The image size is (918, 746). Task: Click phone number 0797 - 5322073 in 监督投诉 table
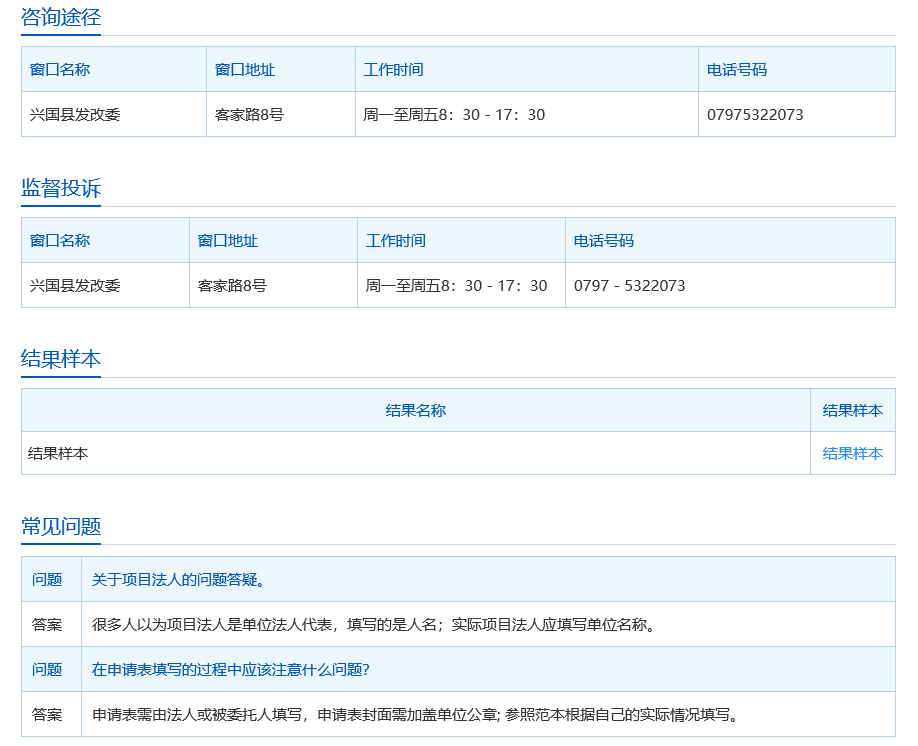point(629,286)
